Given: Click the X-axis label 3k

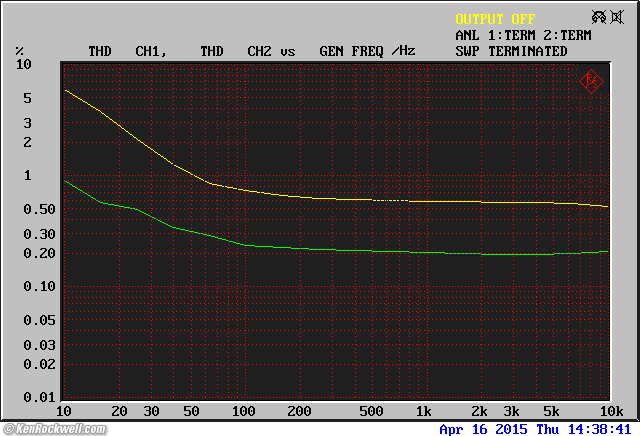Looking at the screenshot, I should coord(511,411).
